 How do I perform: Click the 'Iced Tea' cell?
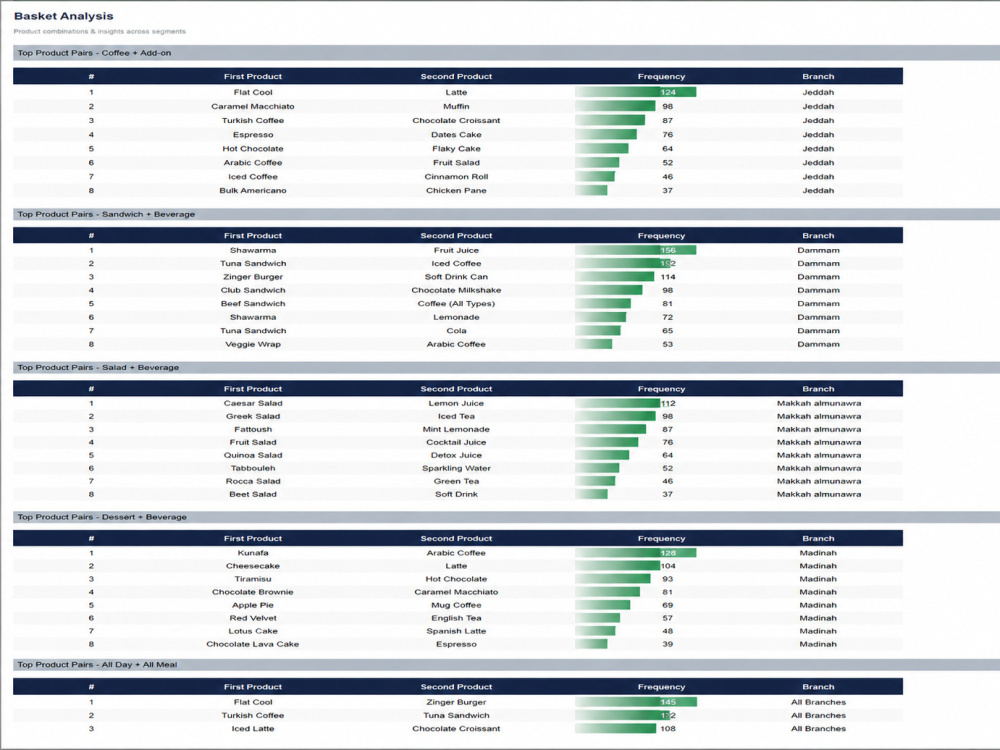(456, 416)
